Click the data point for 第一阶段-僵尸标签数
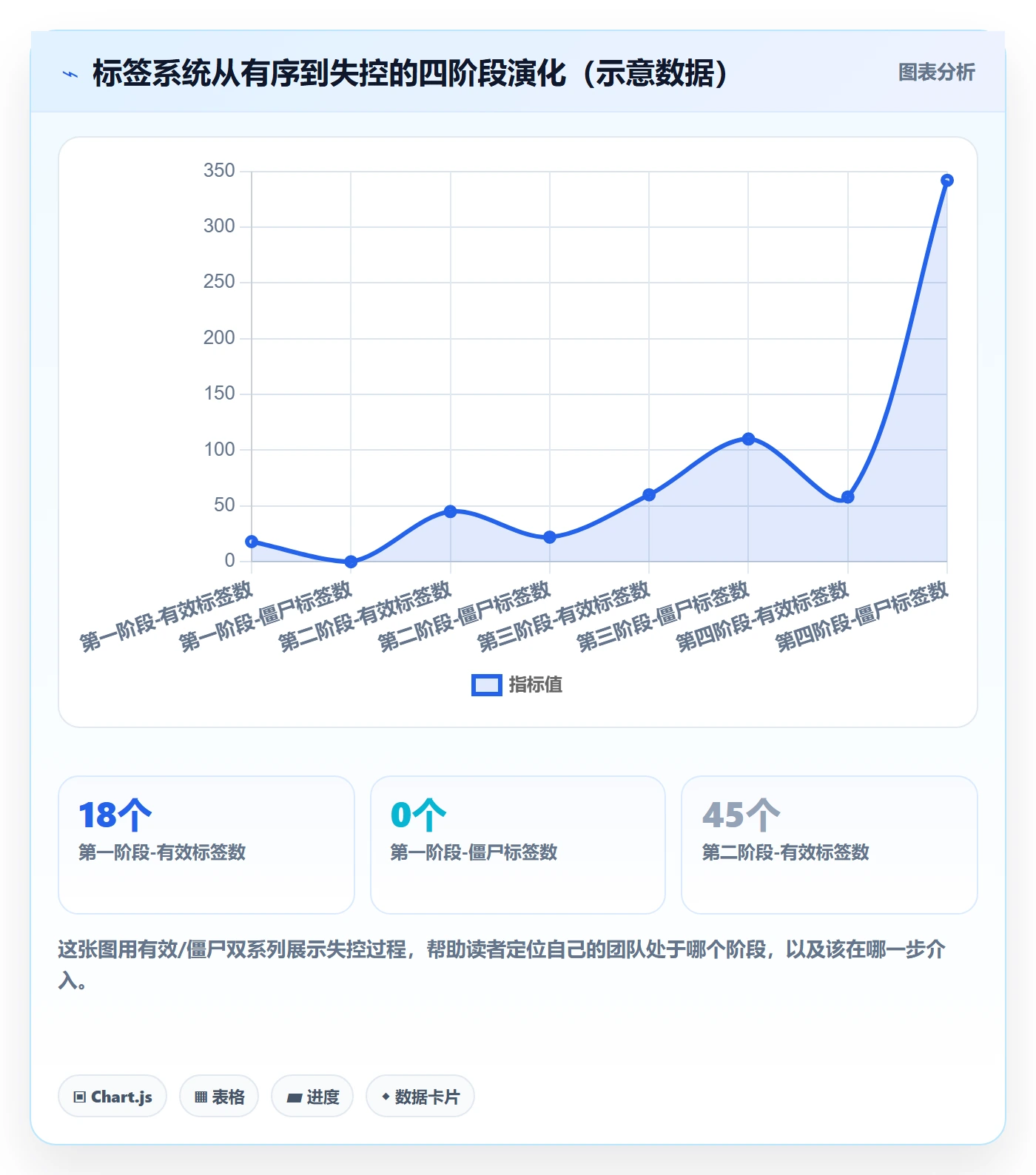The width and height of the screenshot is (1036, 1175). coord(351,562)
